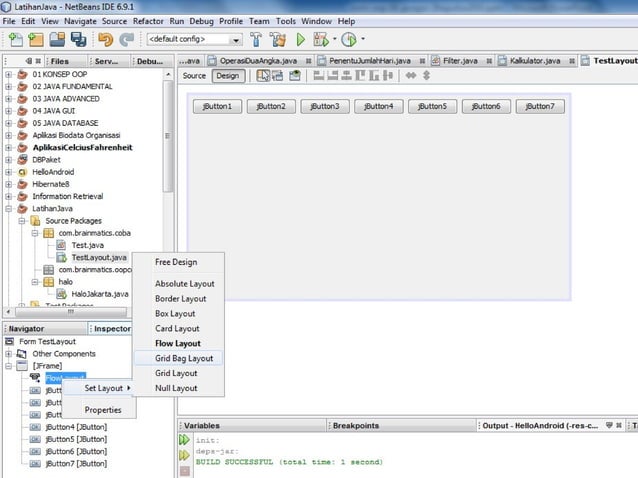Click the Undo arrow icon
The width and height of the screenshot is (638, 478).
105,40
